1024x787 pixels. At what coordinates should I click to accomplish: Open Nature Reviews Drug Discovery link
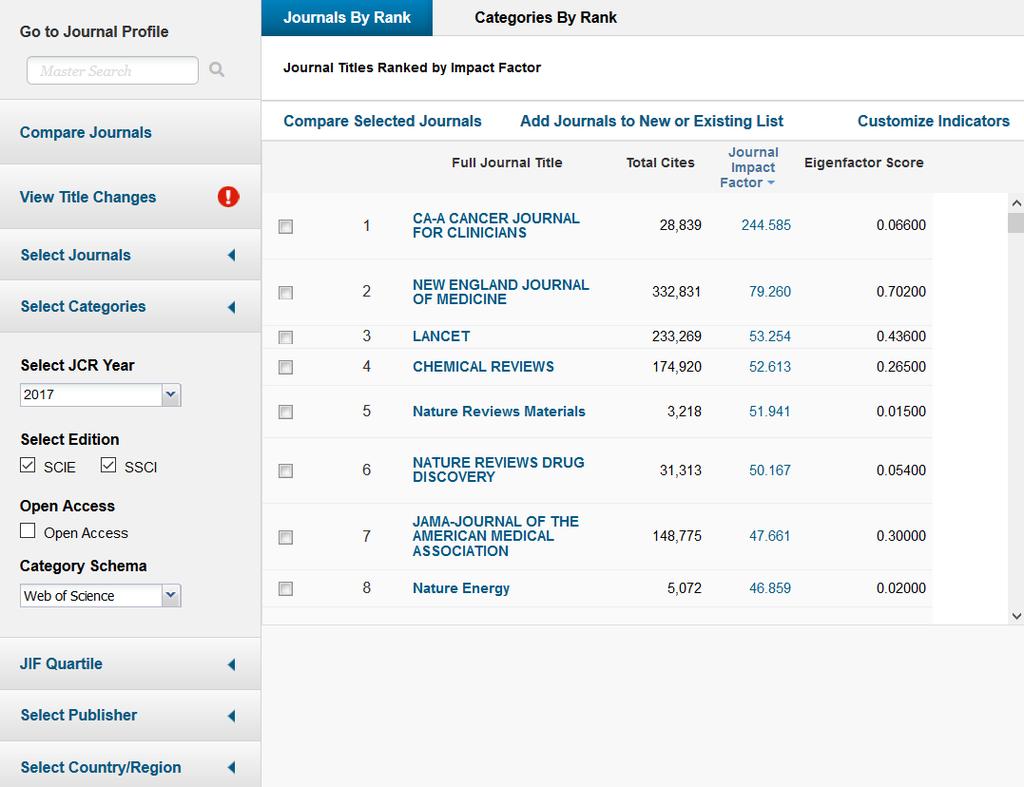click(x=498, y=470)
